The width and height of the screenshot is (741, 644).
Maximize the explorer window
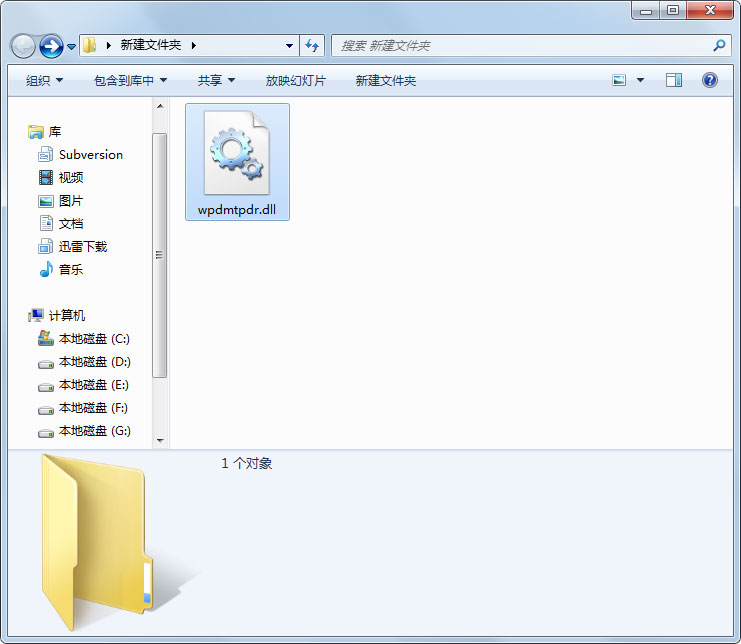click(x=673, y=10)
